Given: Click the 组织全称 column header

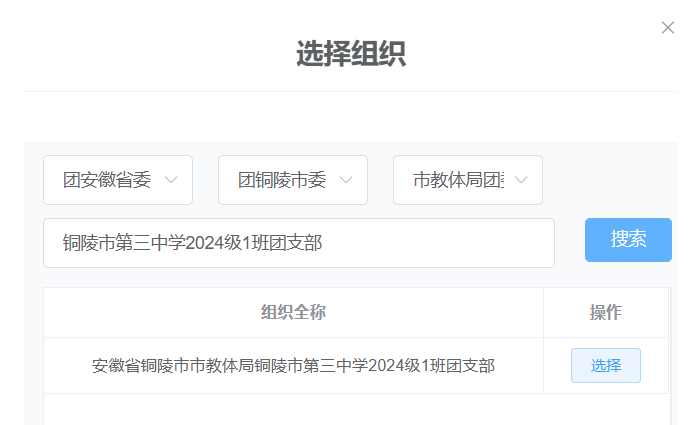Looking at the screenshot, I should click(293, 313).
